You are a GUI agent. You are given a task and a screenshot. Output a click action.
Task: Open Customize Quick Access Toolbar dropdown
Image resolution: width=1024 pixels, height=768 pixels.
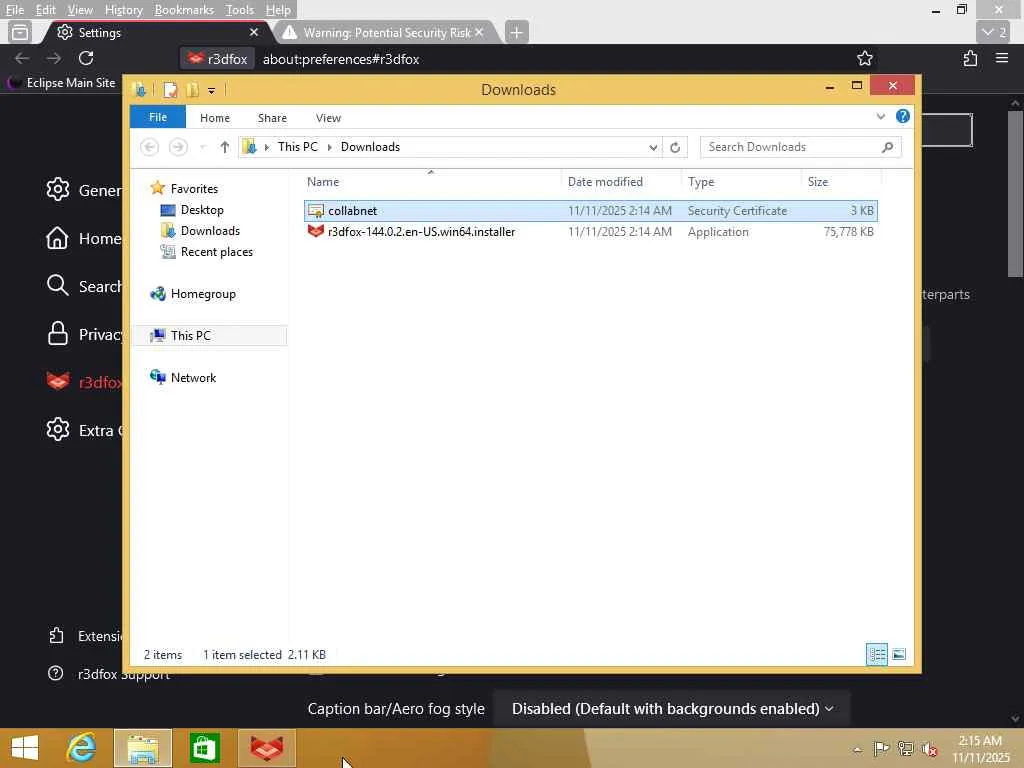[212, 90]
